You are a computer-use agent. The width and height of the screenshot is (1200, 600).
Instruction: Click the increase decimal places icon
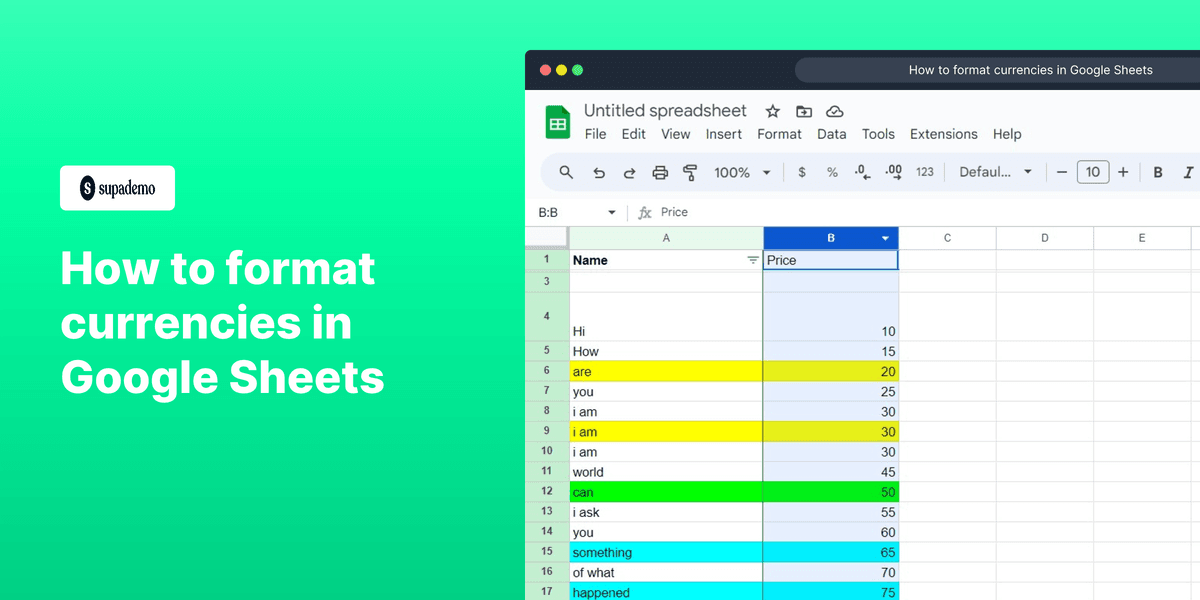click(892, 172)
